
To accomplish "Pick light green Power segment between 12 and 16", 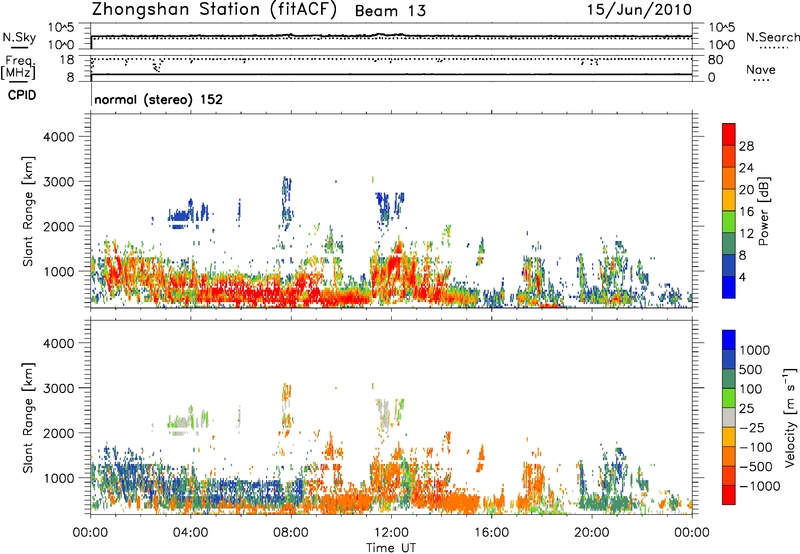I will [x=729, y=222].
